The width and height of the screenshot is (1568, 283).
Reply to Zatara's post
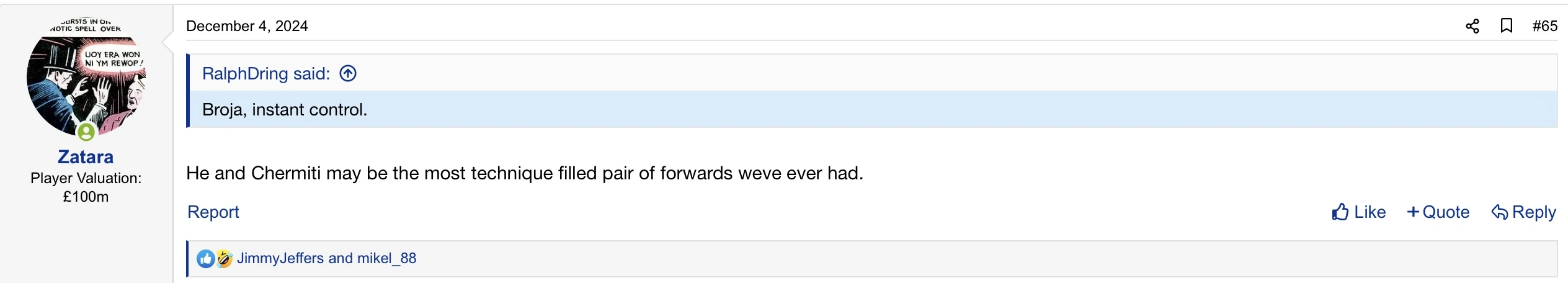1523,212
